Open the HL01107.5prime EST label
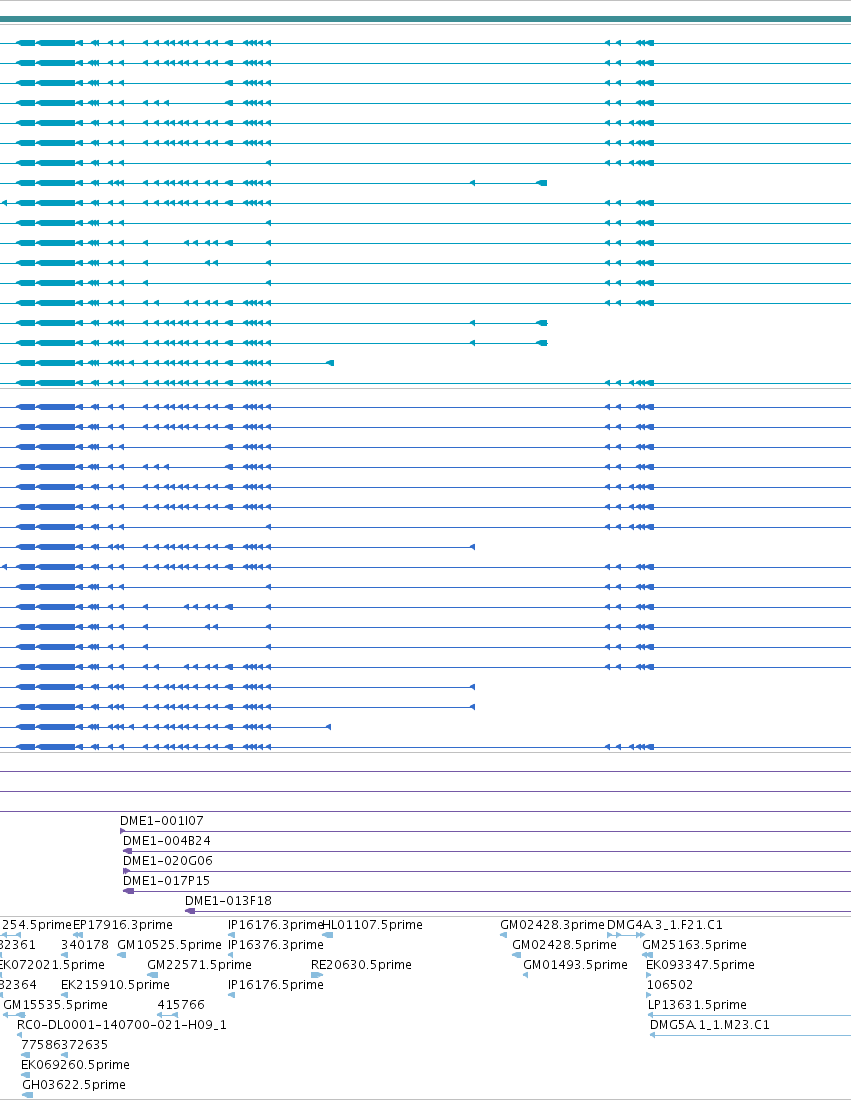The image size is (851, 1100). pyautogui.click(x=373, y=925)
